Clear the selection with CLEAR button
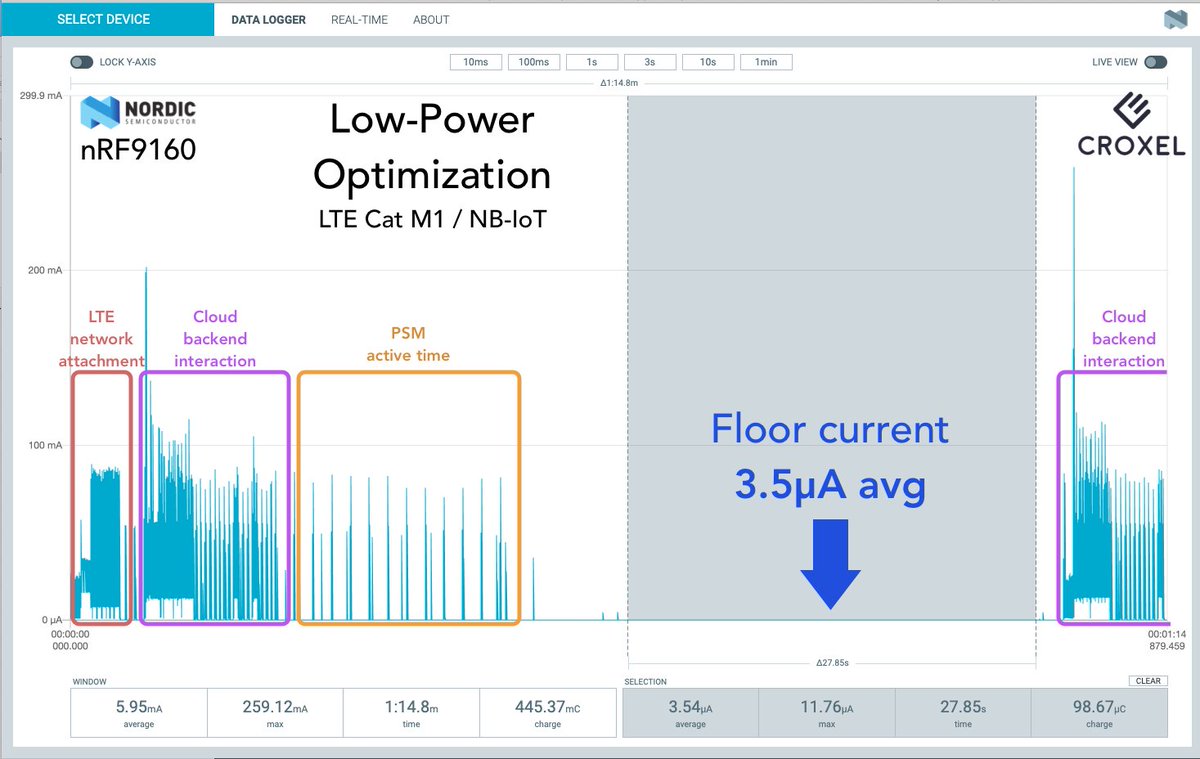This screenshot has height=759, width=1200. tap(1149, 681)
